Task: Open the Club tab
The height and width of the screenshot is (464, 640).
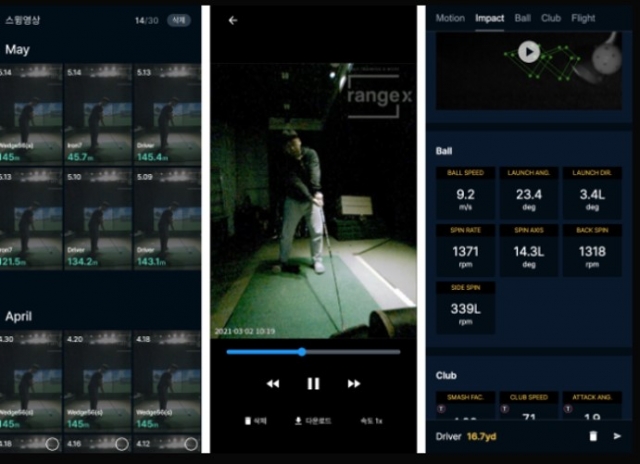Action: [x=551, y=18]
